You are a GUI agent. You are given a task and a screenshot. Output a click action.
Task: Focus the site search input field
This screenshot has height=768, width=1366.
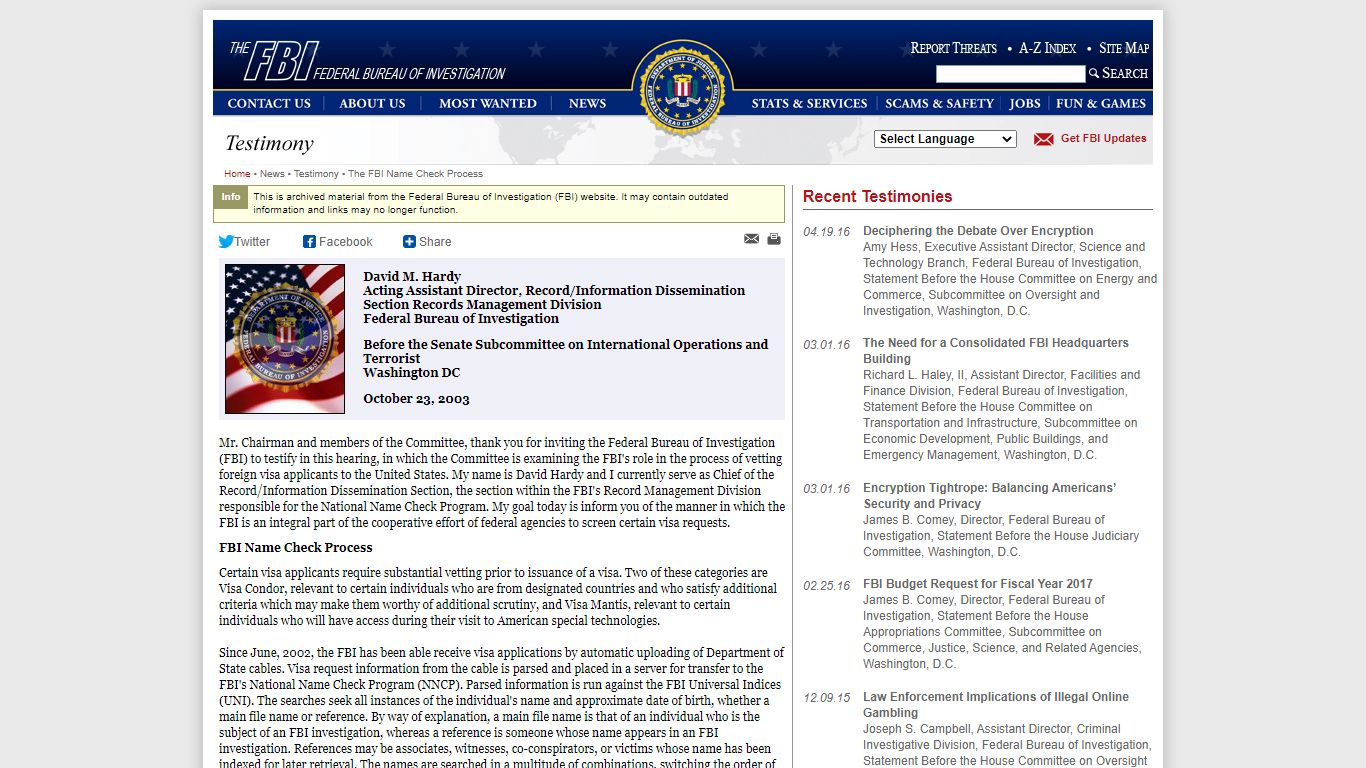pyautogui.click(x=1010, y=74)
